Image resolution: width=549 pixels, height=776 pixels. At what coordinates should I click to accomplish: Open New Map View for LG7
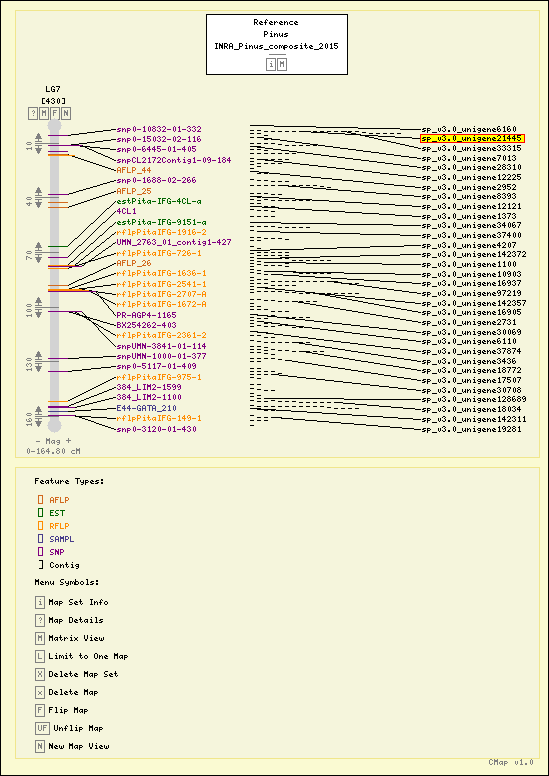pyautogui.click(x=65, y=113)
